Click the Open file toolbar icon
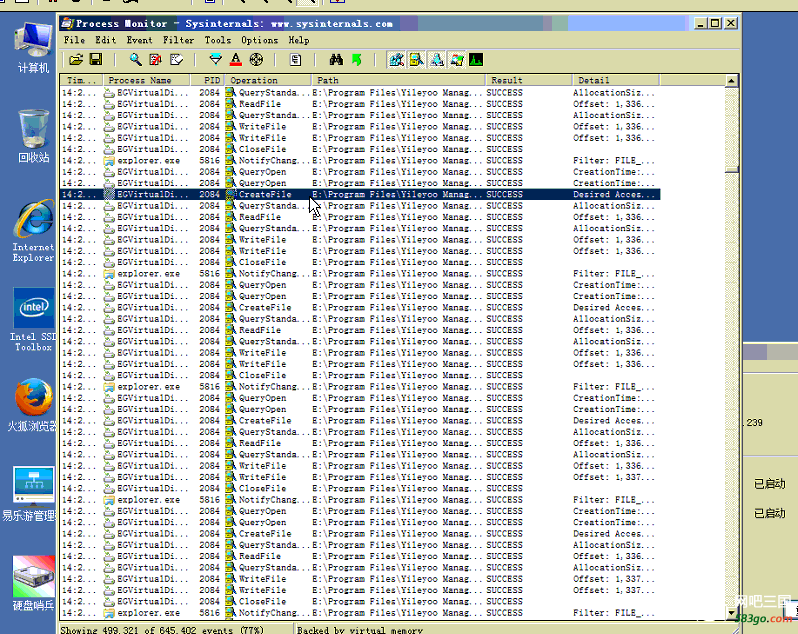 coord(76,60)
